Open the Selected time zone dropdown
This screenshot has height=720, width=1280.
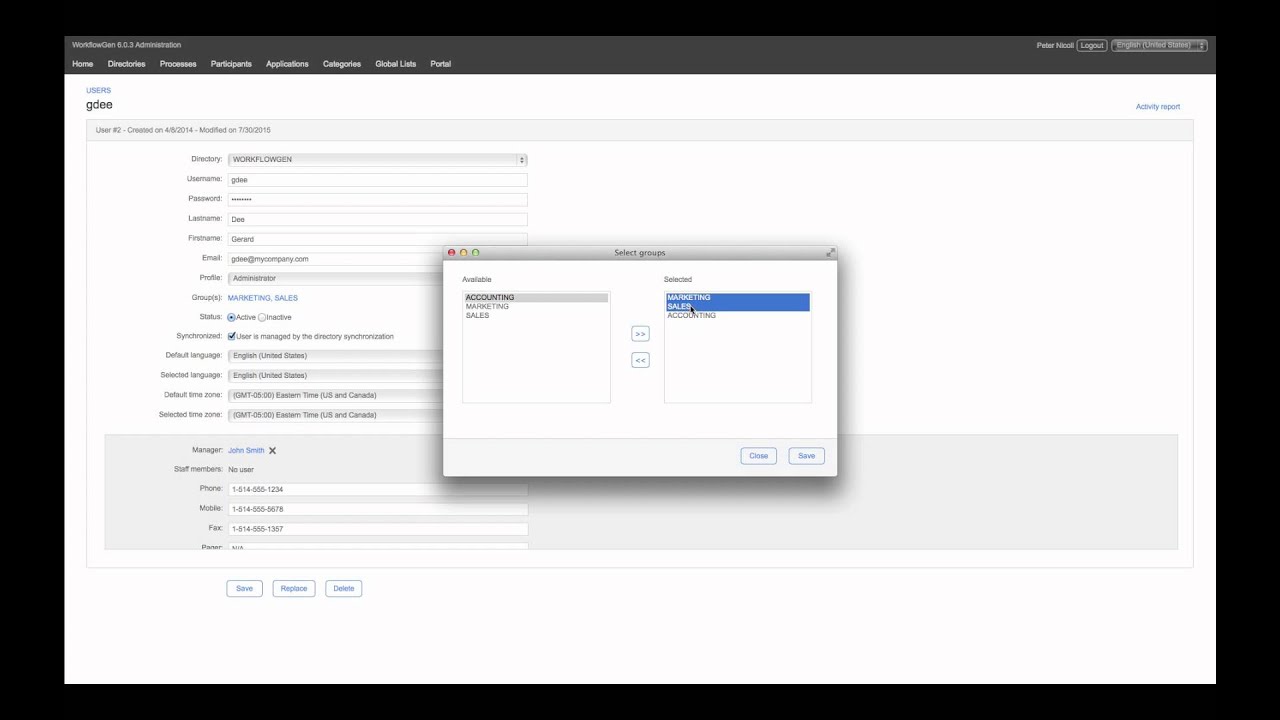(336, 415)
